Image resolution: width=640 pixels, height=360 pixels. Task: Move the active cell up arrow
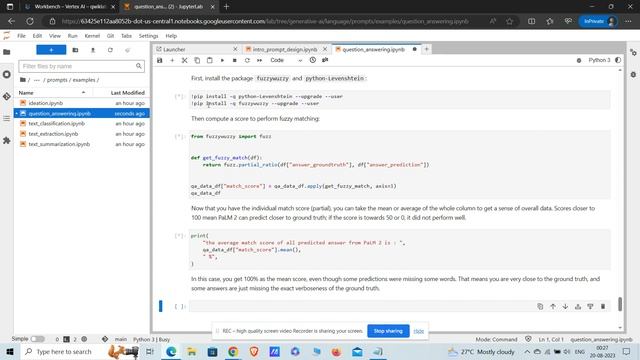(553, 307)
